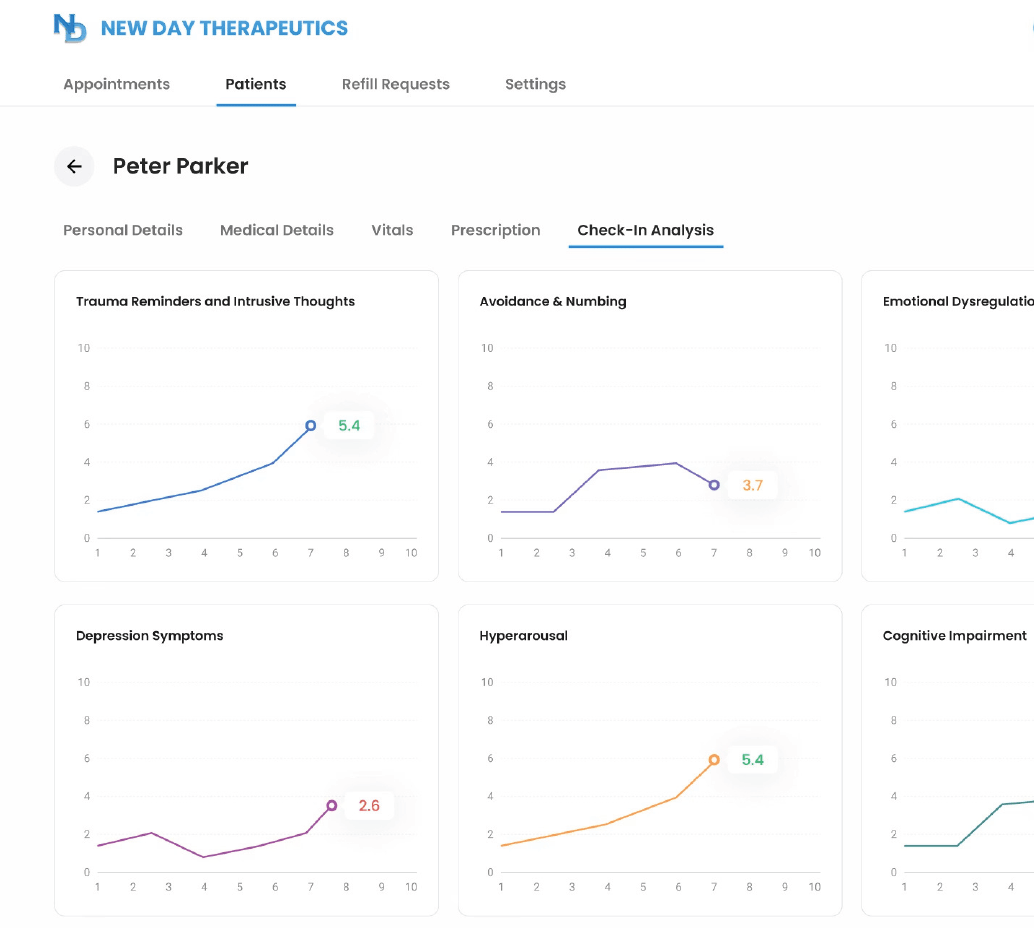
Task: Open Peter Parker's Personal Details tab
Action: tap(122, 230)
